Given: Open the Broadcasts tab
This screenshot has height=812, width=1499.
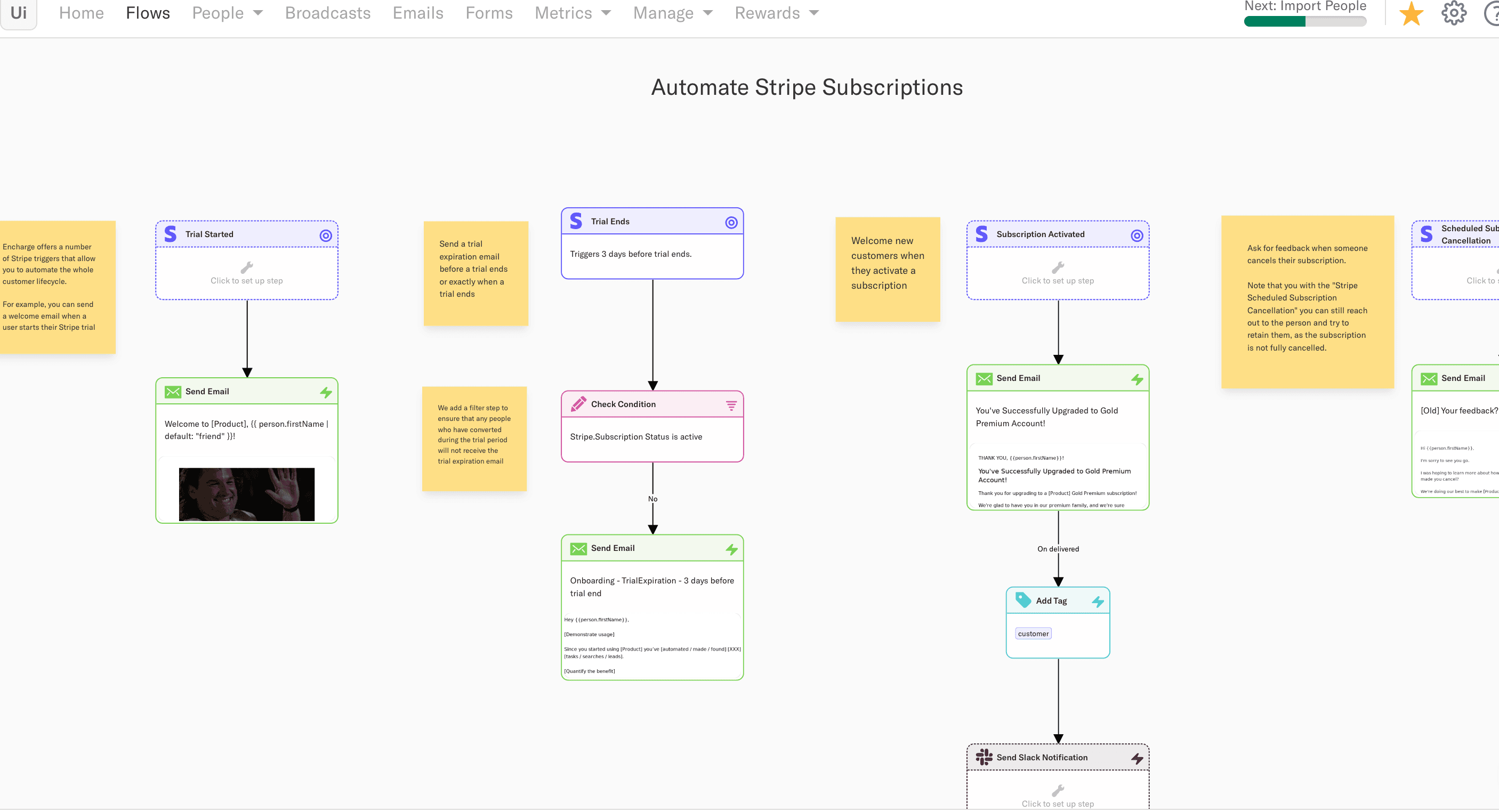Looking at the screenshot, I should (x=328, y=13).
